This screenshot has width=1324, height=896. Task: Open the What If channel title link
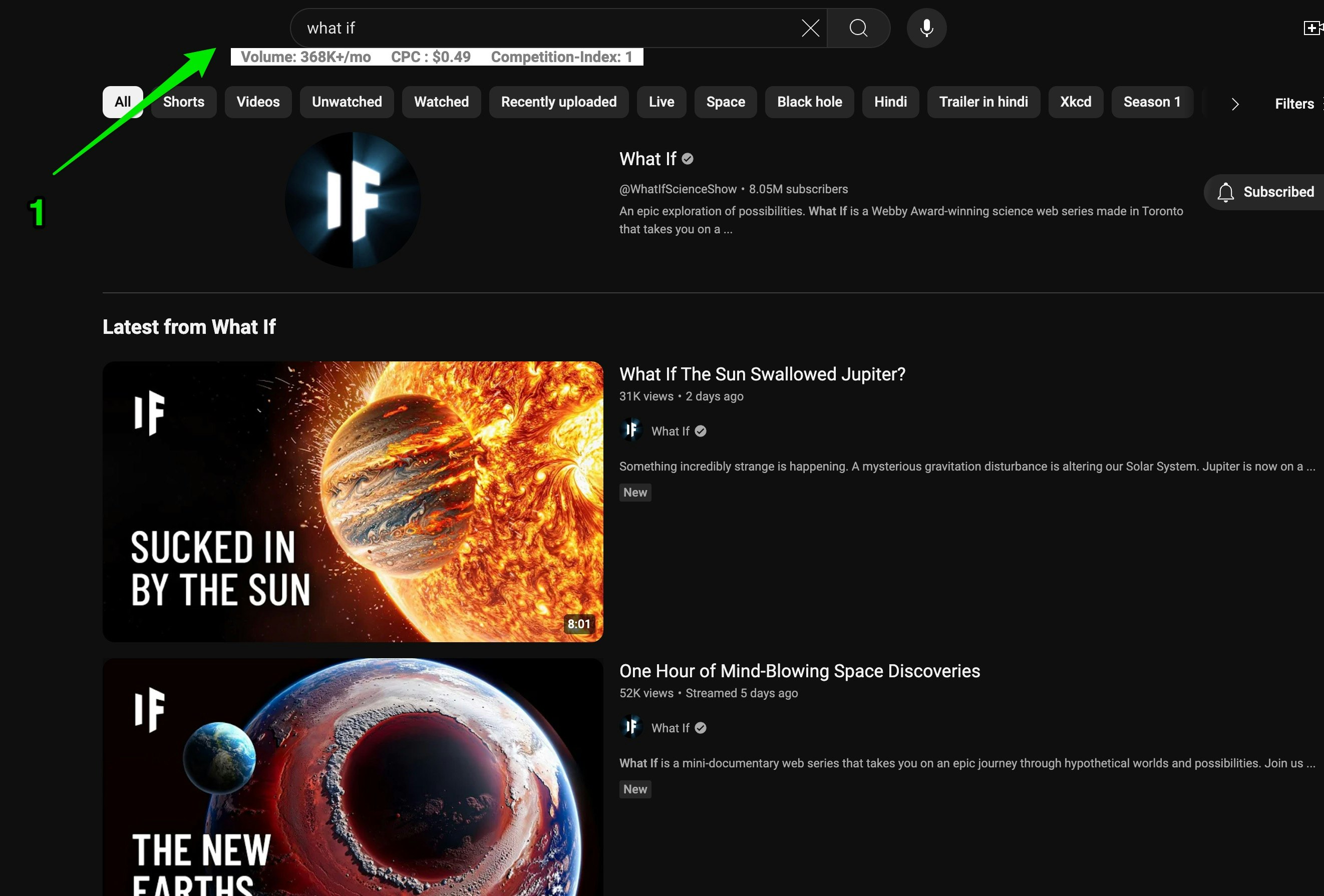(x=648, y=159)
